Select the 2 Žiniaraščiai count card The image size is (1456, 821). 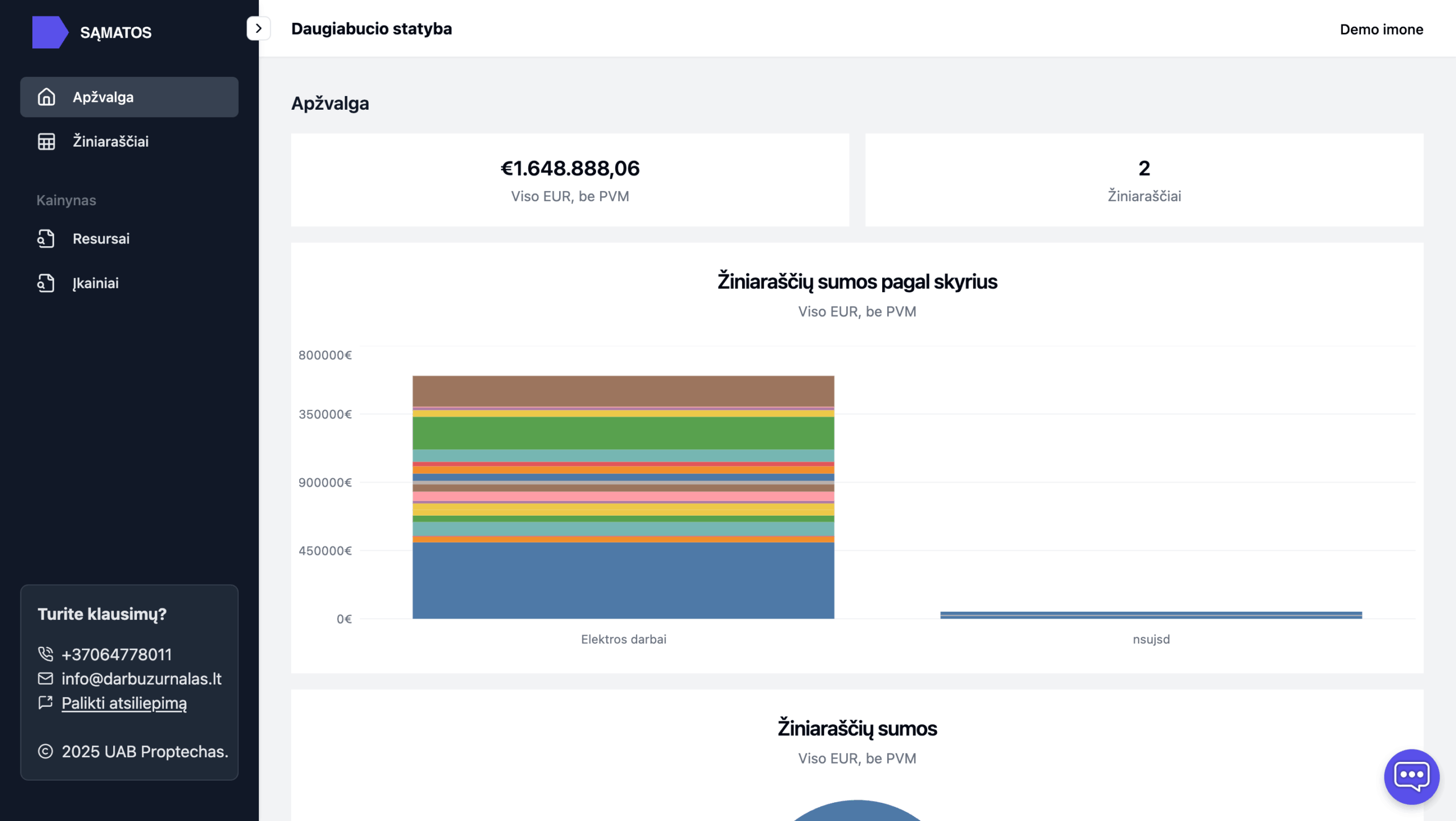[1144, 180]
